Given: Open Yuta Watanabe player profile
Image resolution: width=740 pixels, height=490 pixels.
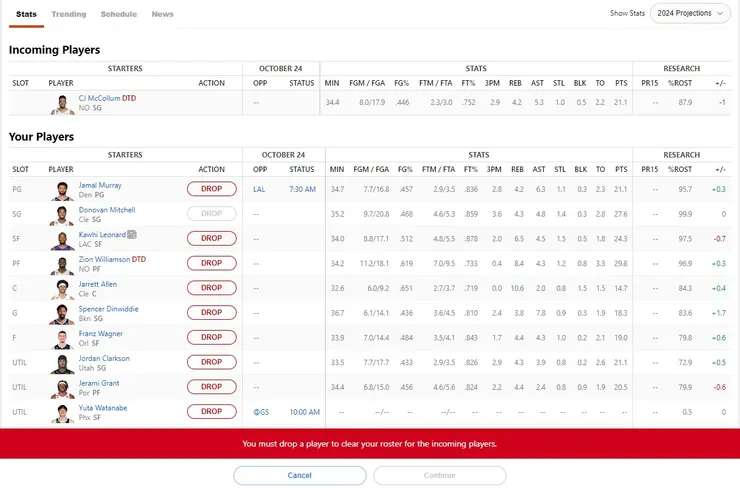Looking at the screenshot, I should tap(103, 408).
